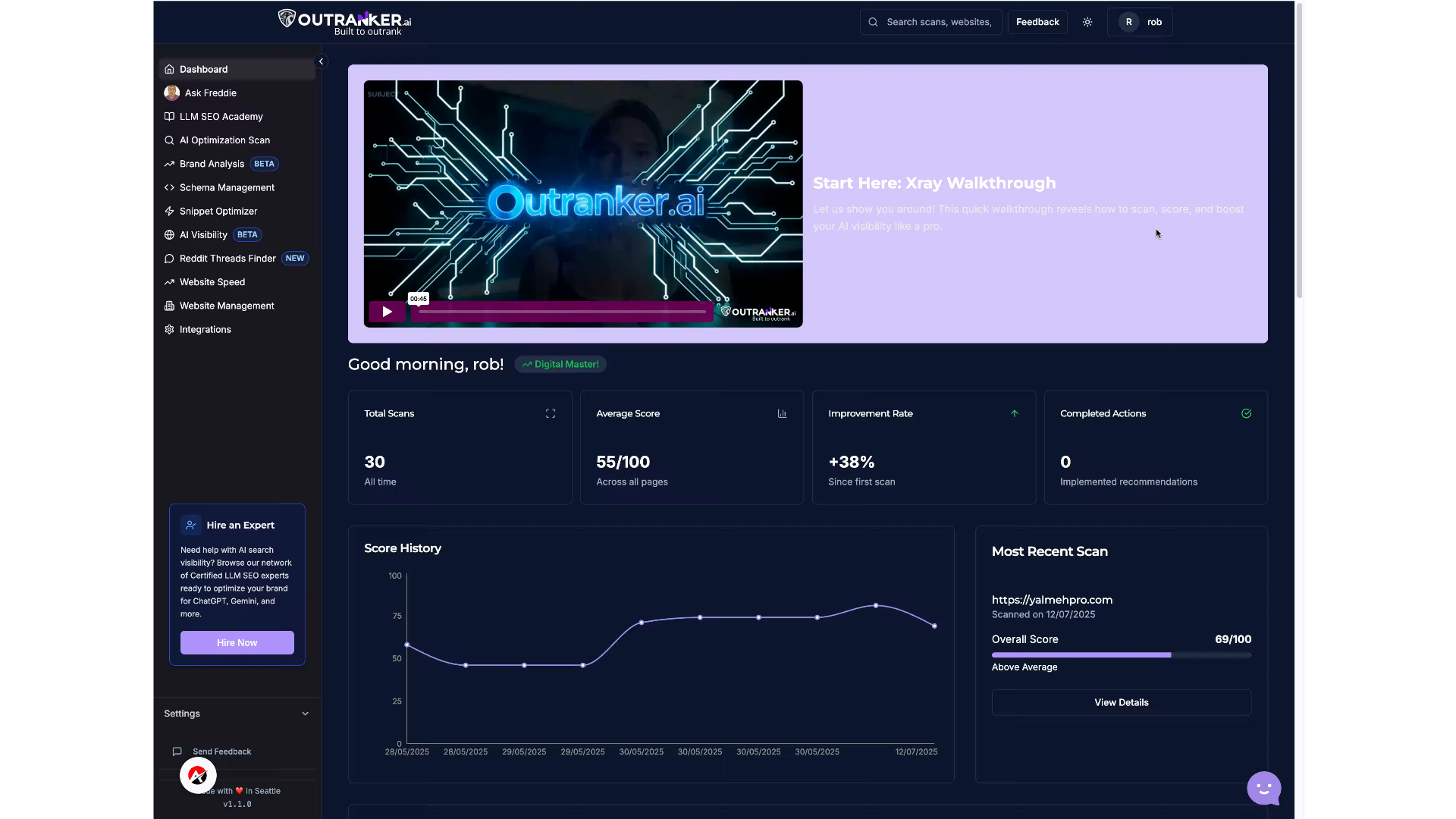The height and width of the screenshot is (819, 1456).
Task: Collapse the sidebar with the chevron arrow
Action: pyautogui.click(x=321, y=61)
